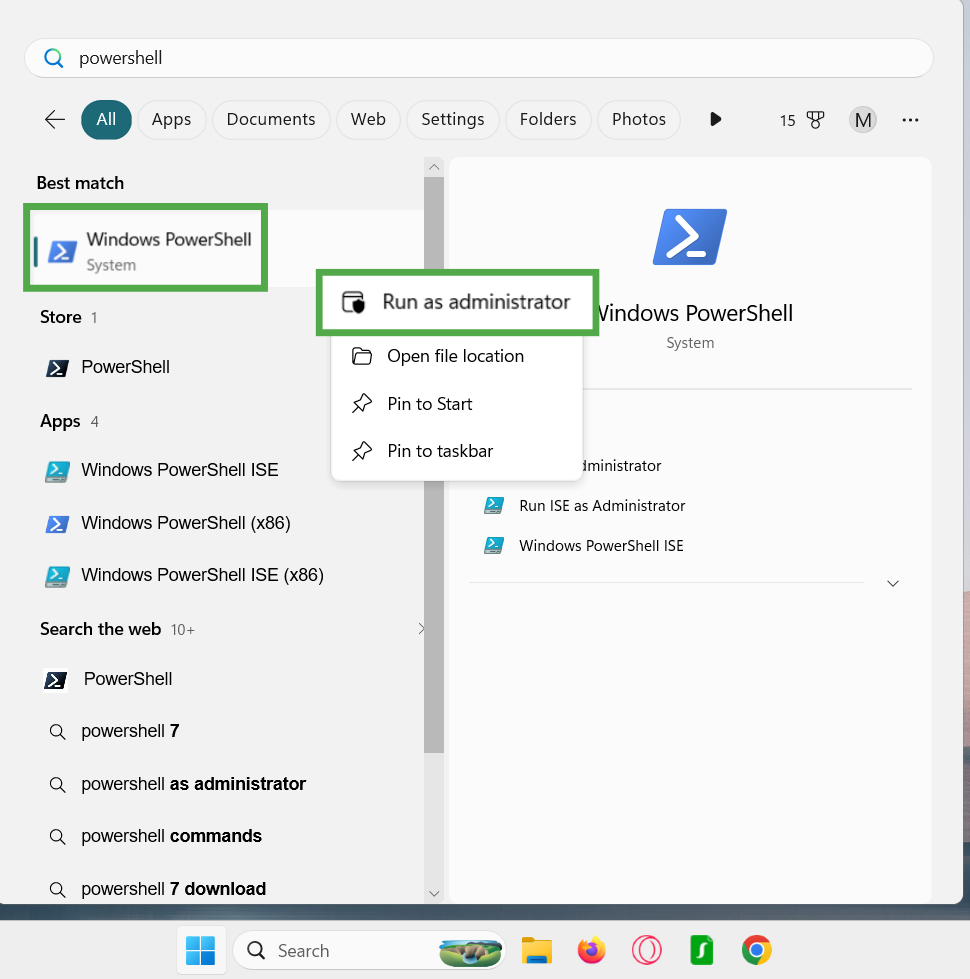Expand Search the web section chevron
This screenshot has height=979, width=970.
[x=421, y=629]
